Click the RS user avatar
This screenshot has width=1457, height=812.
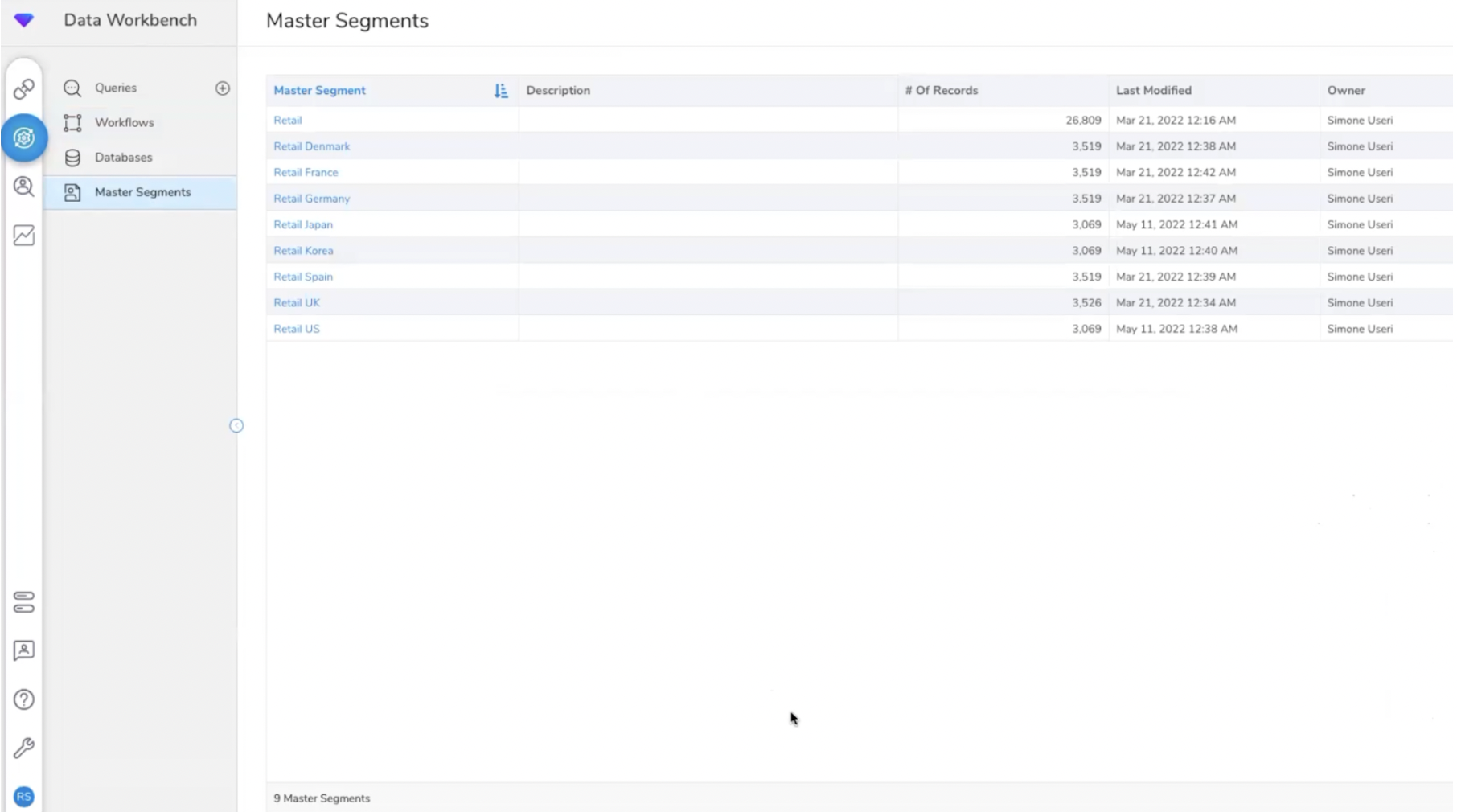24,797
